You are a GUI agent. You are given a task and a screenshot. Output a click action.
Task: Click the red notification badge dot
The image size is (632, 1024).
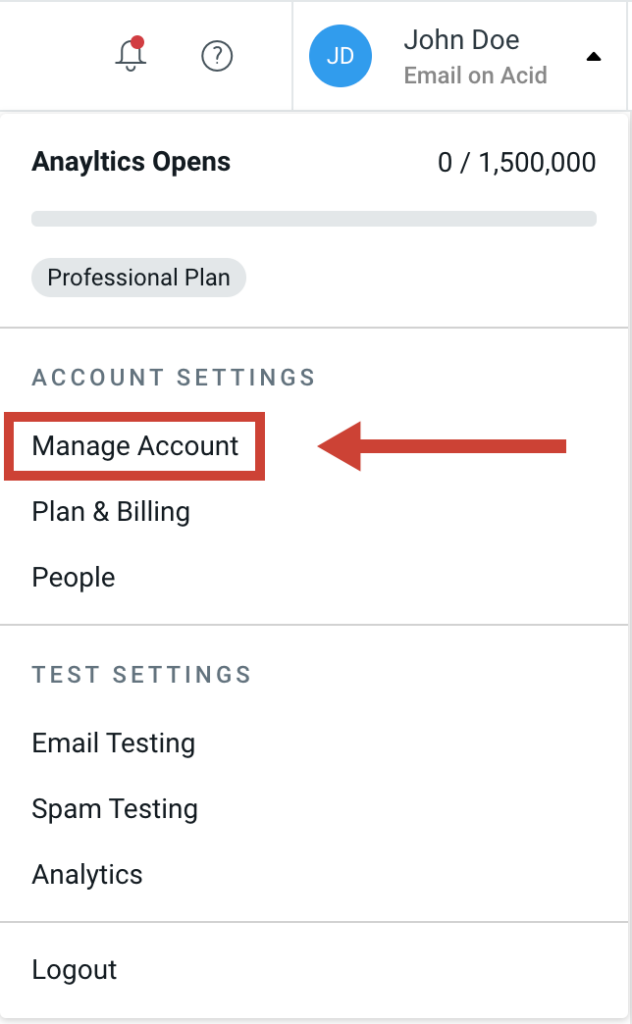137,43
